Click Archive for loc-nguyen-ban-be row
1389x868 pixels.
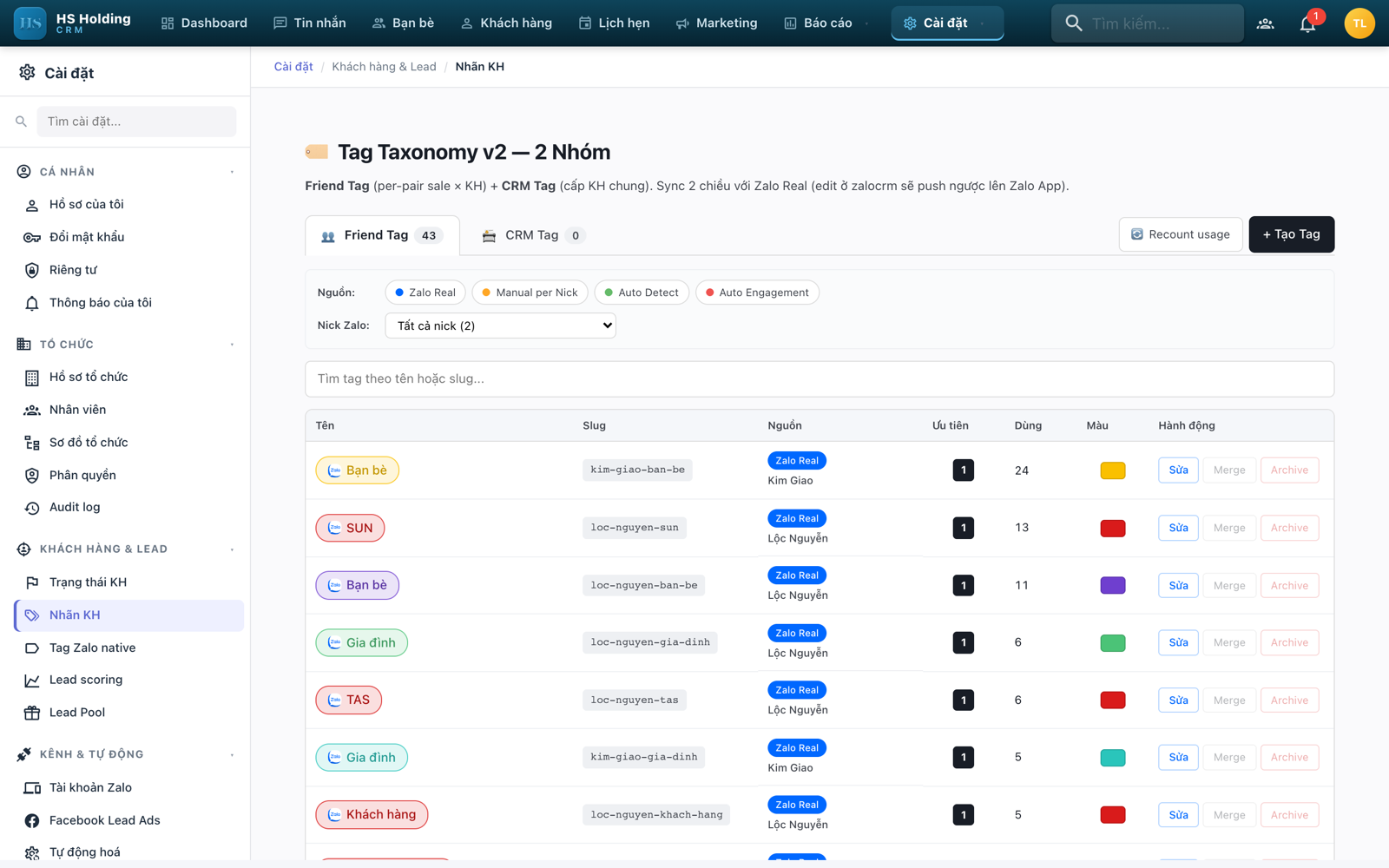[x=1289, y=585]
